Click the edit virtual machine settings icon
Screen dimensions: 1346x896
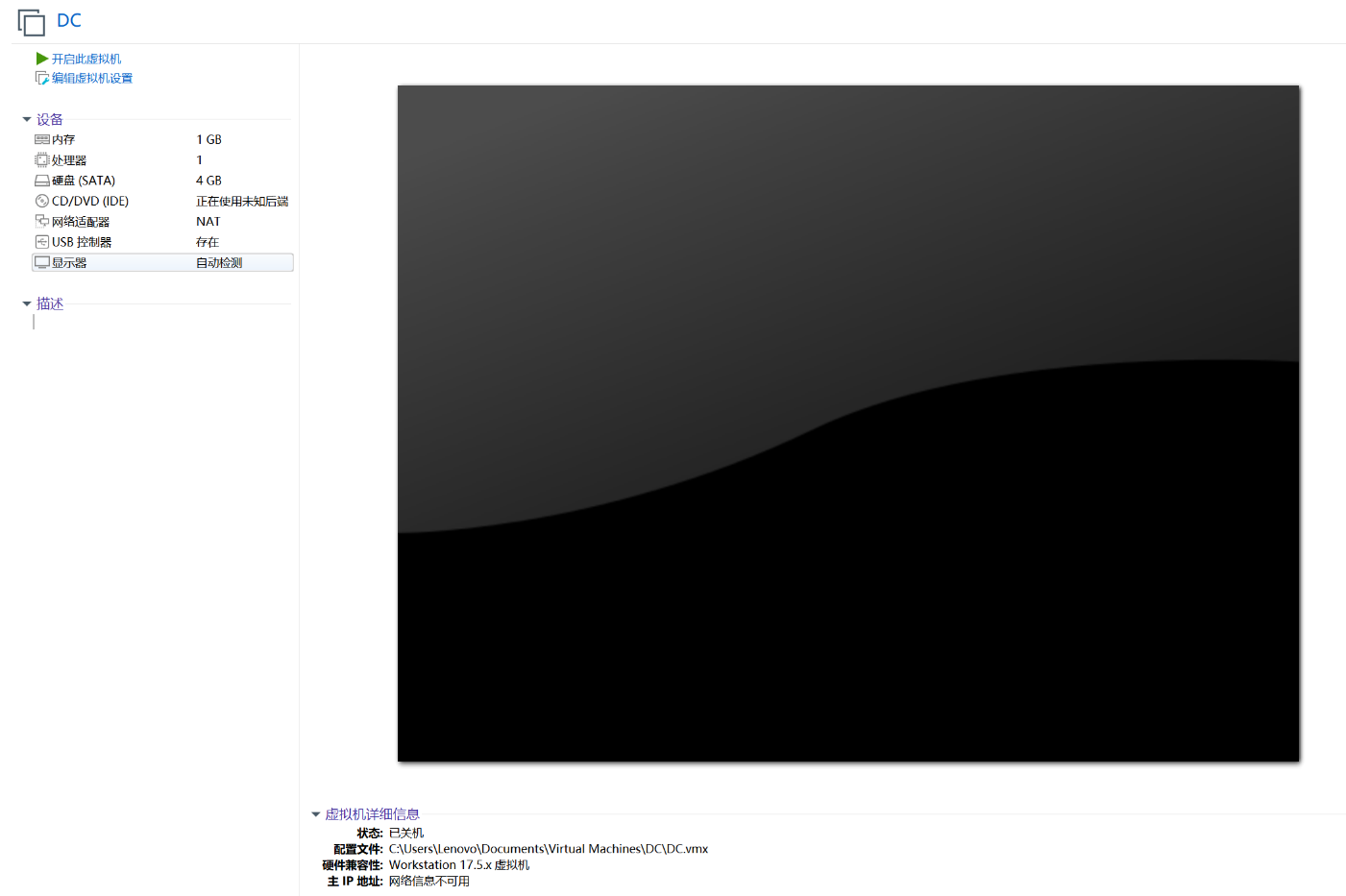click(x=41, y=78)
